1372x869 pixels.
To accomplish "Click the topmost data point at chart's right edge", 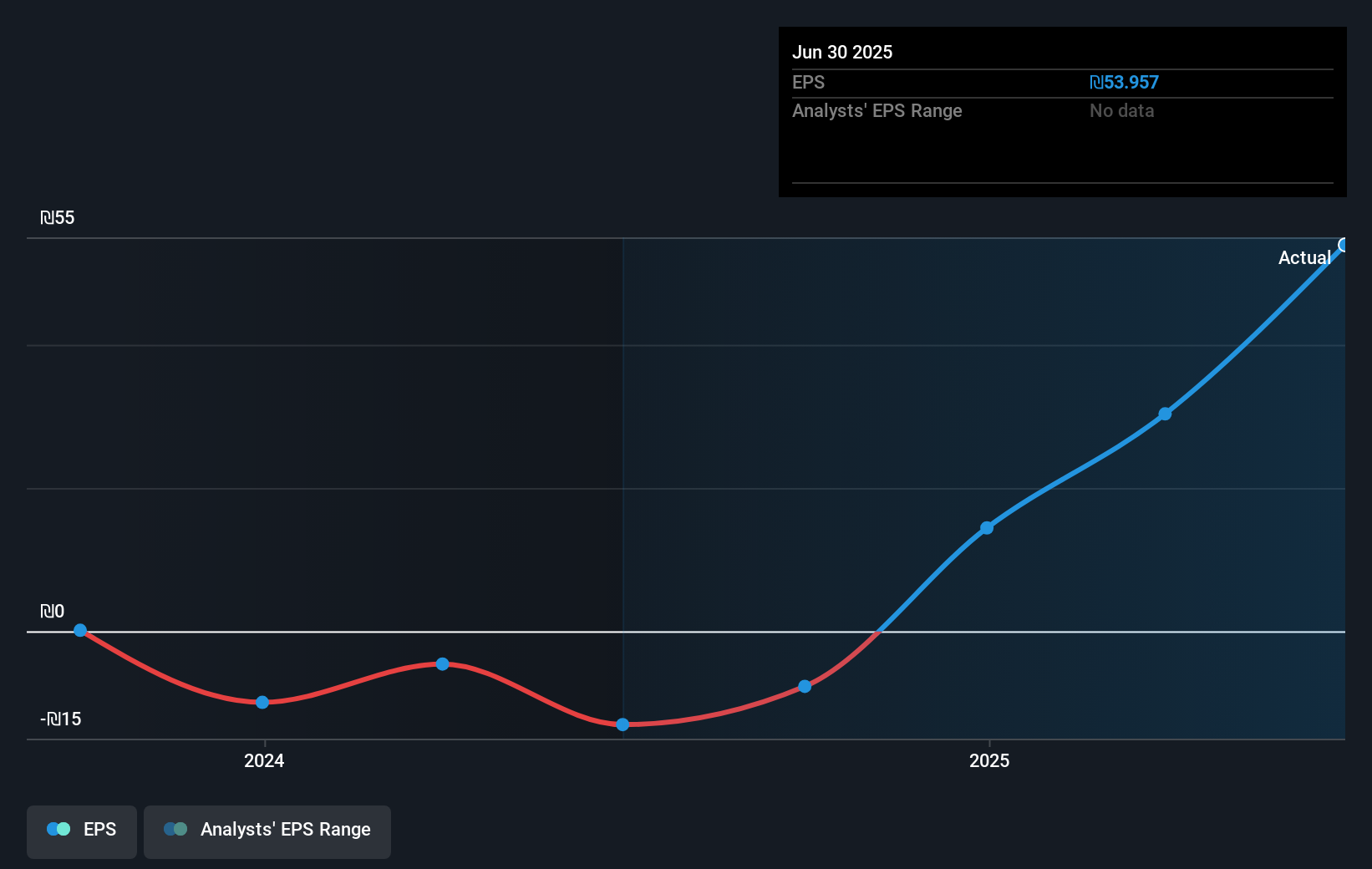I will (x=1344, y=244).
